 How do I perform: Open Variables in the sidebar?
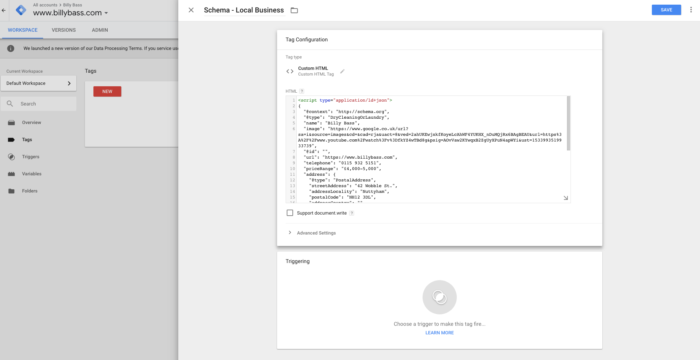point(31,174)
